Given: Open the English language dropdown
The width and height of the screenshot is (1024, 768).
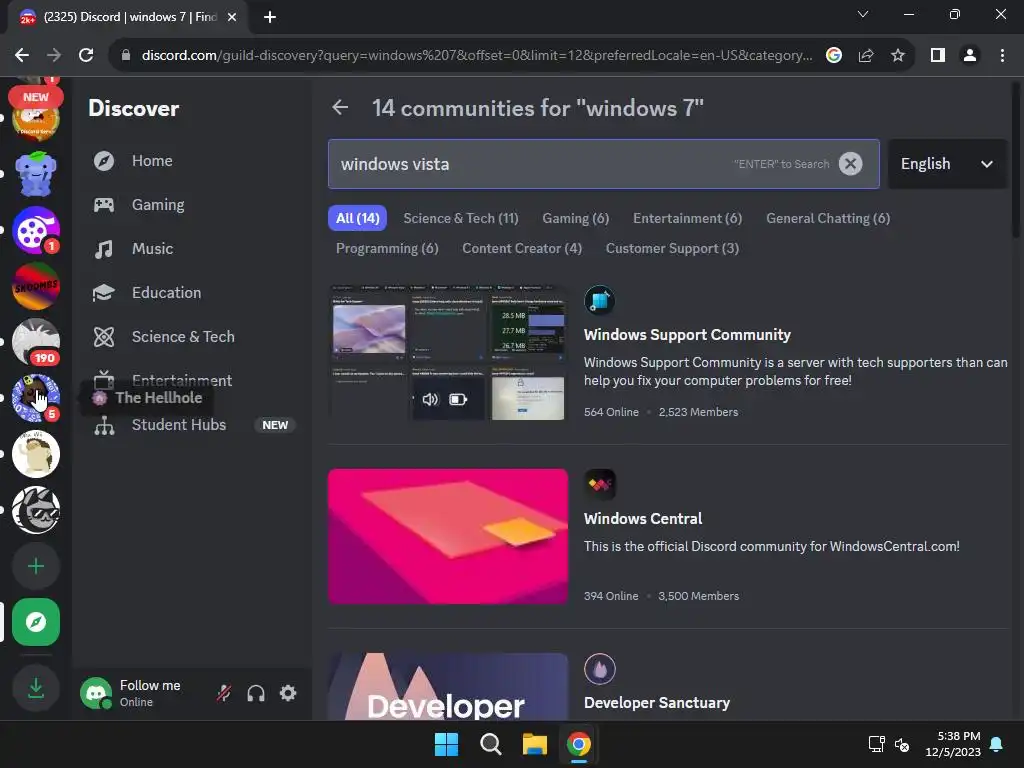Looking at the screenshot, I should pos(947,164).
